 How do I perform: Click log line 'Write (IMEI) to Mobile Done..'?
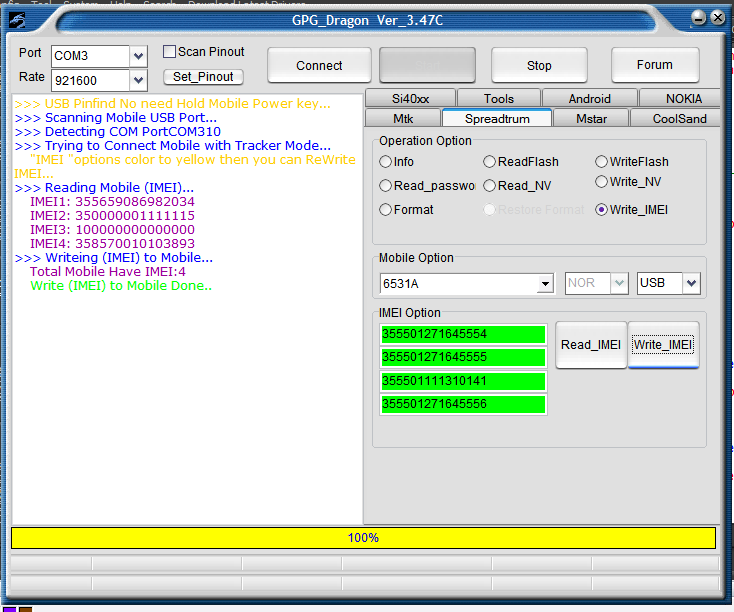[121, 286]
